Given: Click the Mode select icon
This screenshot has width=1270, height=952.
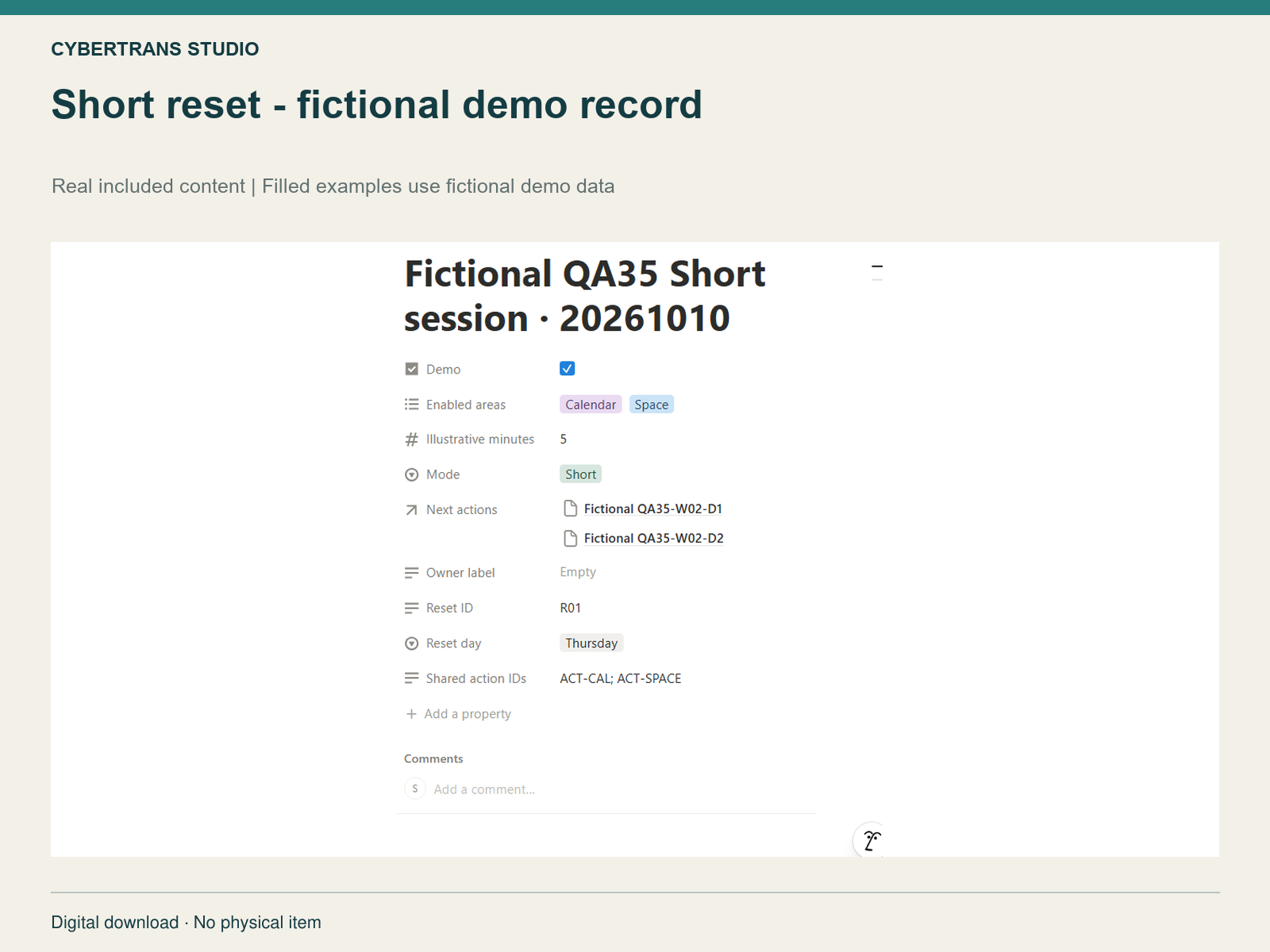Looking at the screenshot, I should (411, 474).
